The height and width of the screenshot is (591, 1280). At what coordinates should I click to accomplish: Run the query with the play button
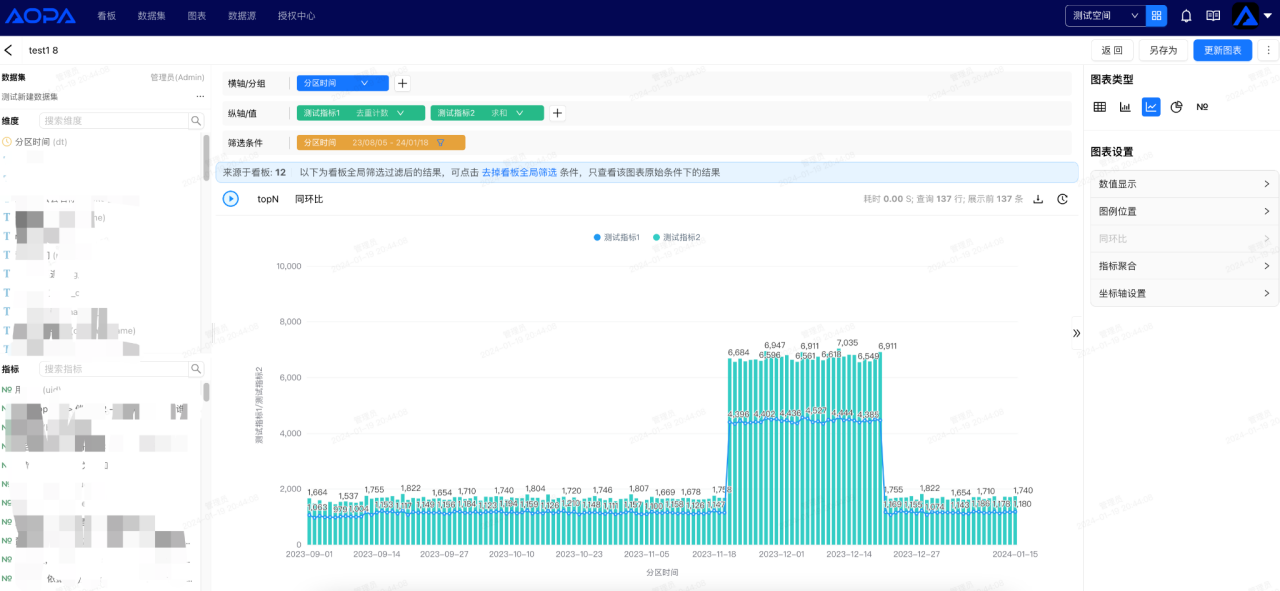click(x=231, y=199)
